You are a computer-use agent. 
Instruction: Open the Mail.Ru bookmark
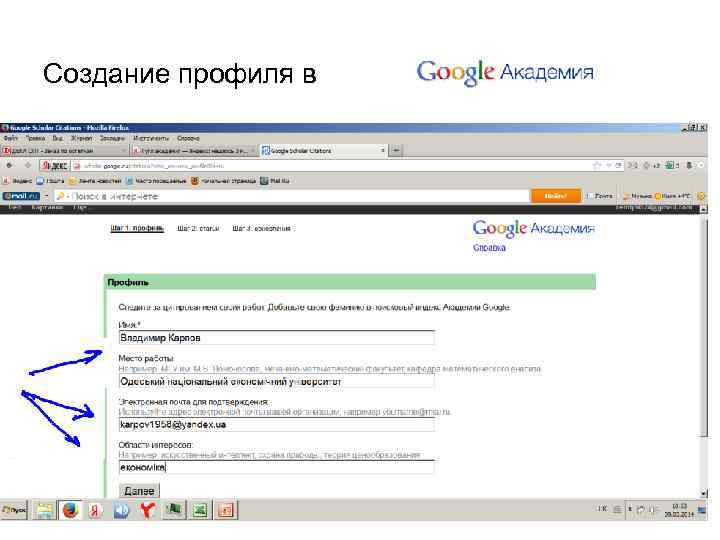click(275, 181)
